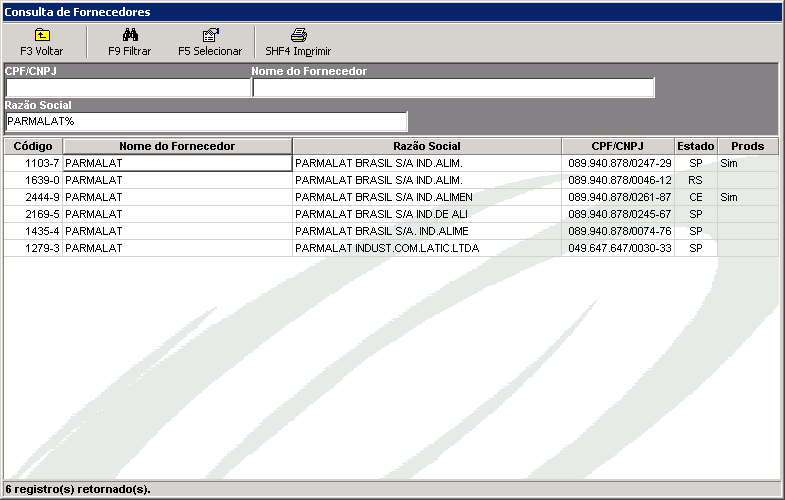The height and width of the screenshot is (500, 785).
Task: Click CNPJ 089.940.878/0245-67
Action: tap(620, 214)
